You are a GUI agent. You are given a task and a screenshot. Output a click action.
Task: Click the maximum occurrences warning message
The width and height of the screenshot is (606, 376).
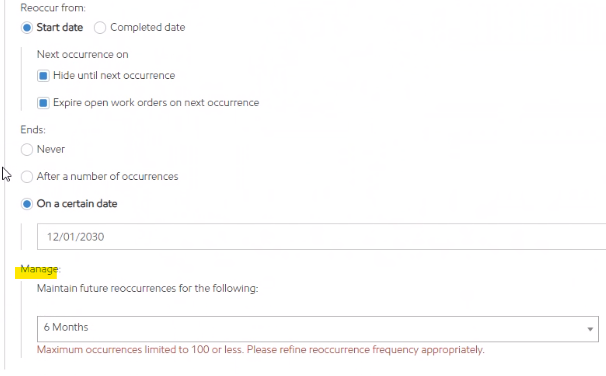pyautogui.click(x=260, y=350)
